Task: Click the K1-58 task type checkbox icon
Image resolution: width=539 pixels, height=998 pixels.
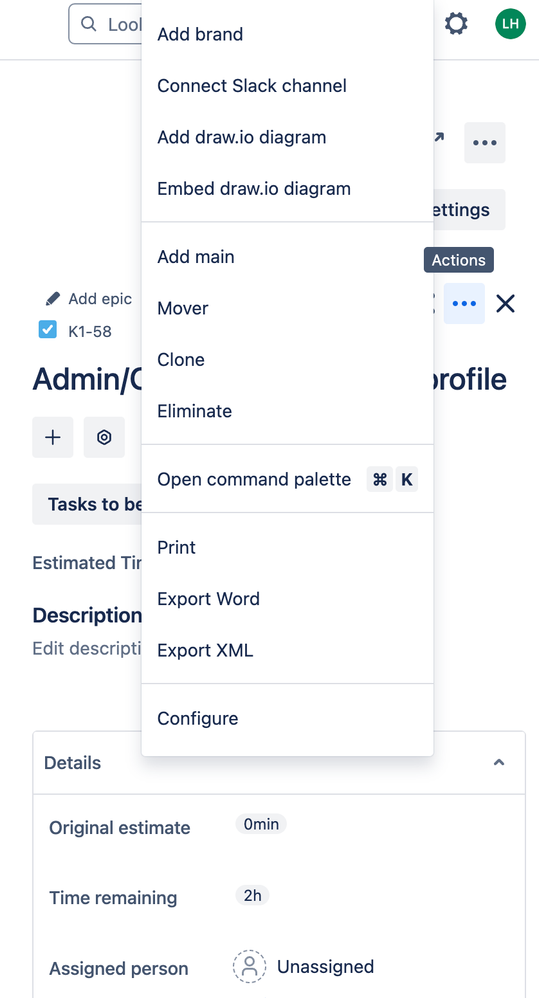Action: (48, 330)
